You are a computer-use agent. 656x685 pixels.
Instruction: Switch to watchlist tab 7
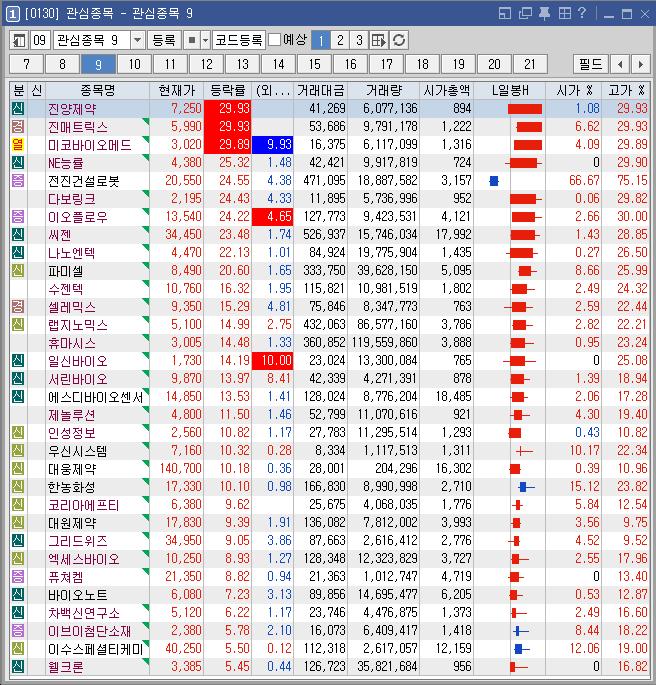tap(26, 65)
